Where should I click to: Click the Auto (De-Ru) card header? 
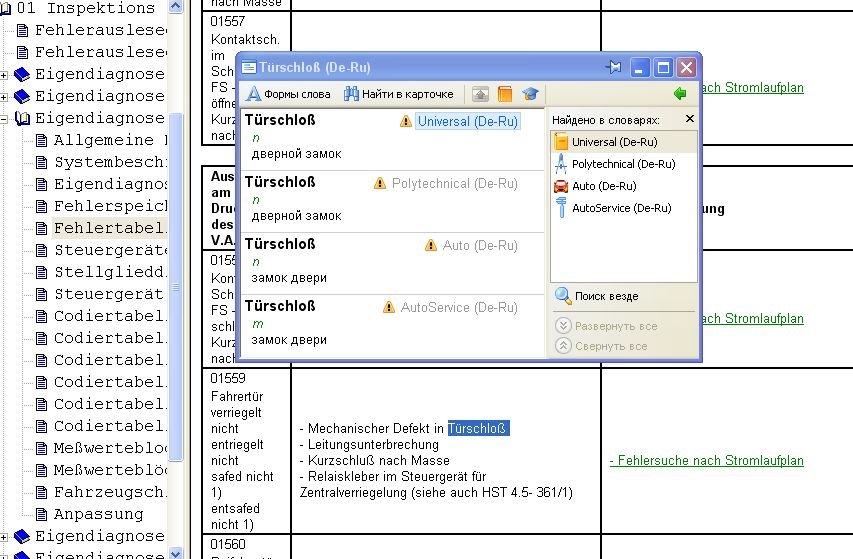pos(480,245)
